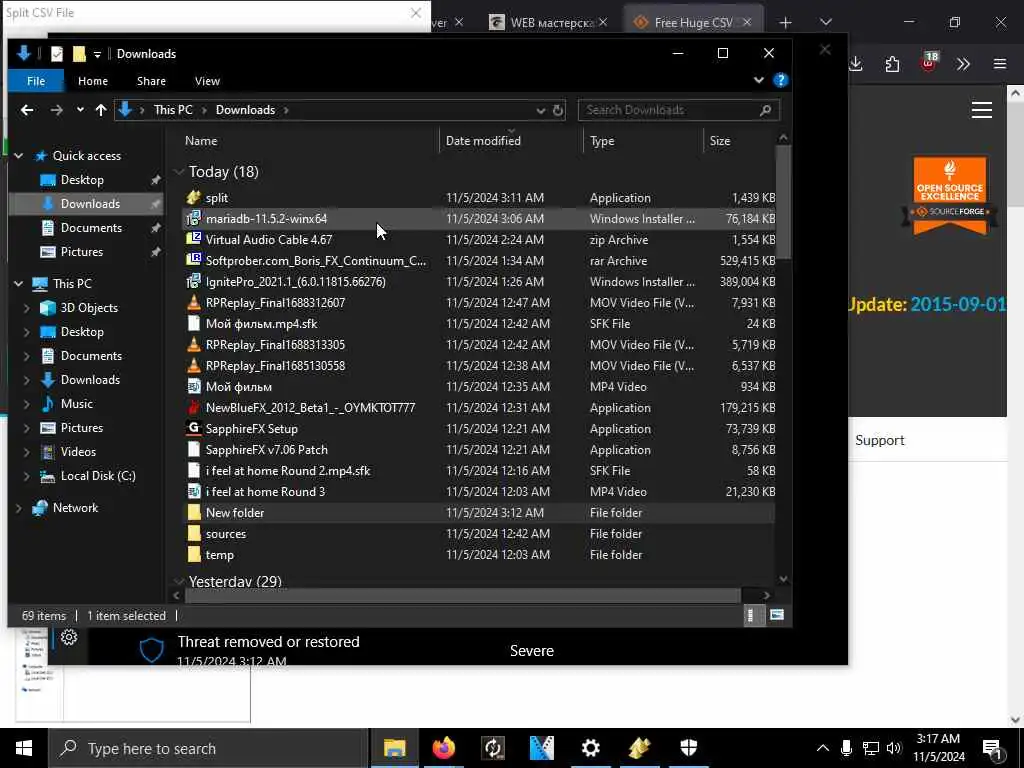This screenshot has width=1024, height=768.
Task: Click the Properties quick access toolbar icon
Action: click(x=57, y=54)
